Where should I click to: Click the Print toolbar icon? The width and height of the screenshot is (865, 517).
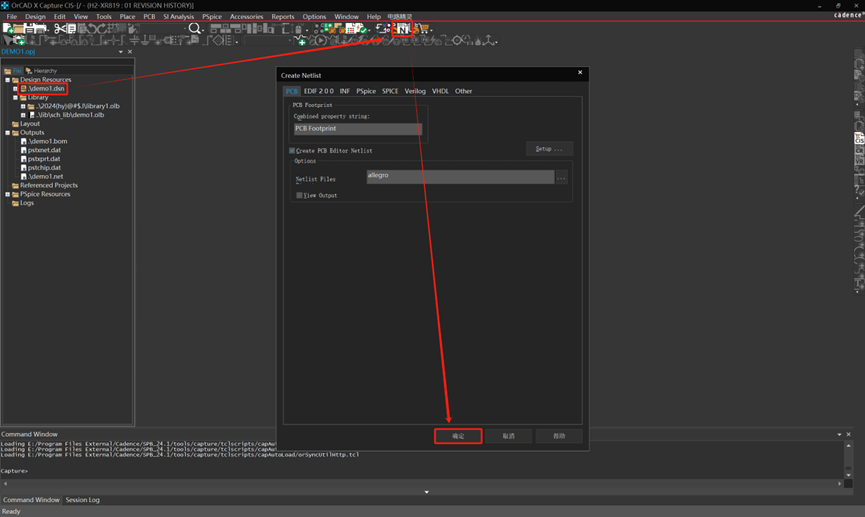[40, 28]
